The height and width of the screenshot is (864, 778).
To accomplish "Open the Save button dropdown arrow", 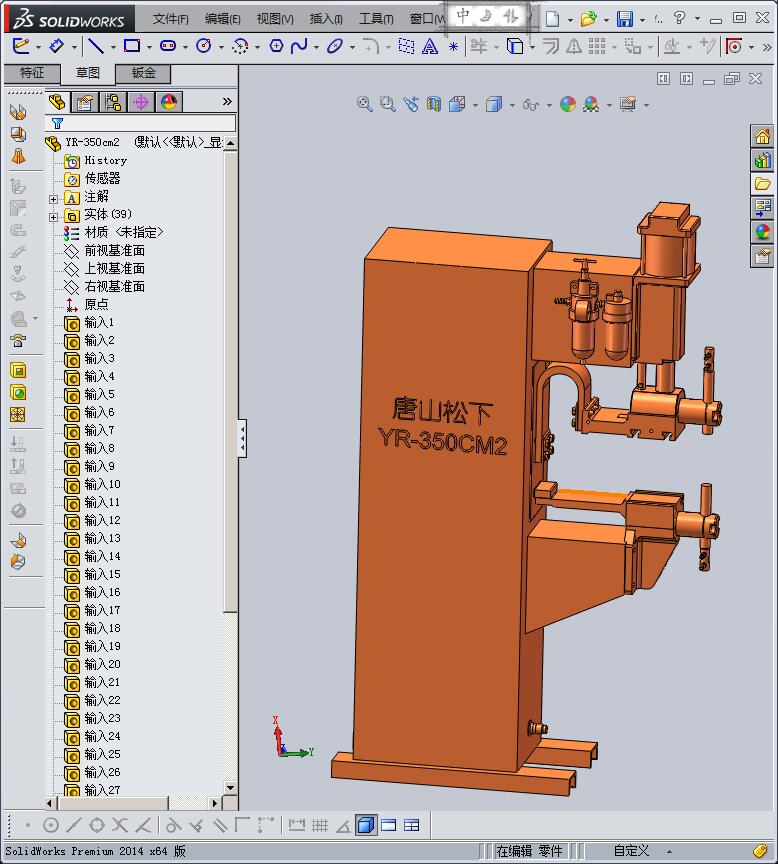I will (642, 20).
